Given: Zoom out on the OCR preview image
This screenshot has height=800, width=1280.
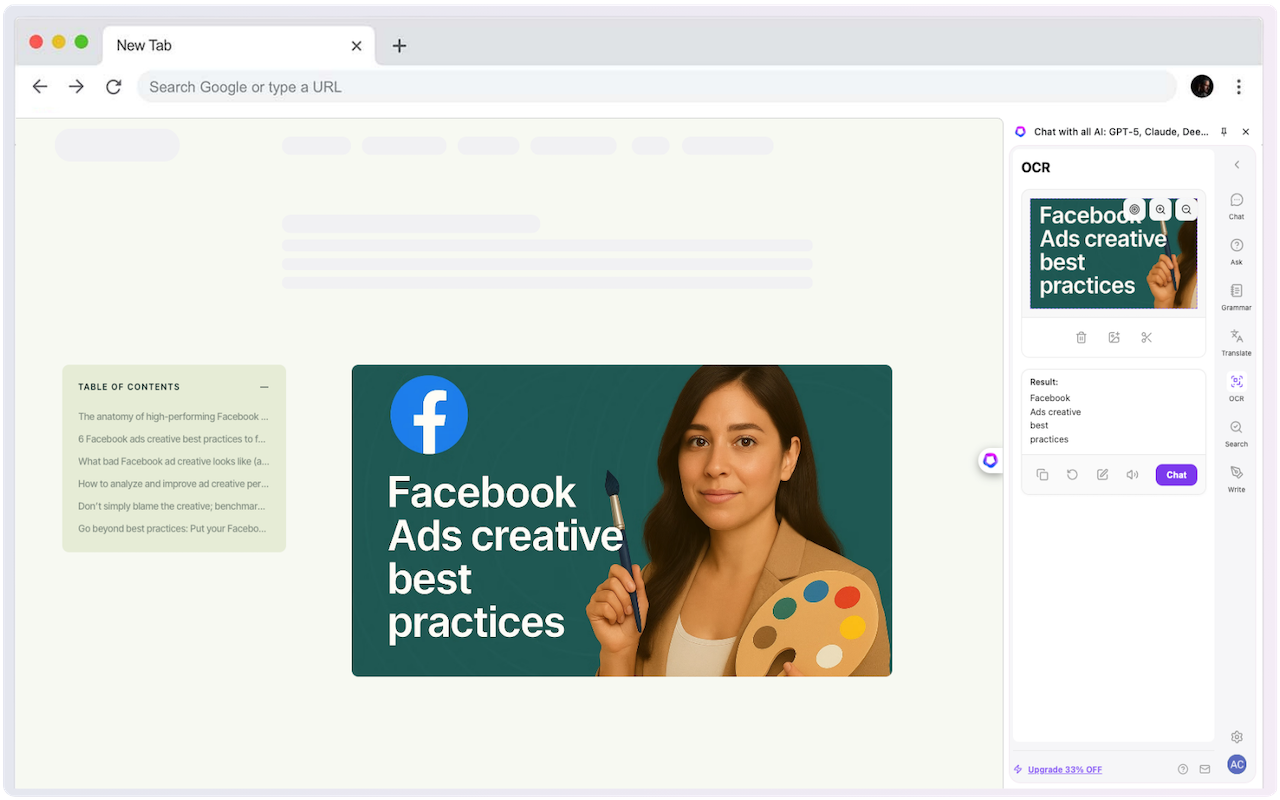Looking at the screenshot, I should point(1186,209).
